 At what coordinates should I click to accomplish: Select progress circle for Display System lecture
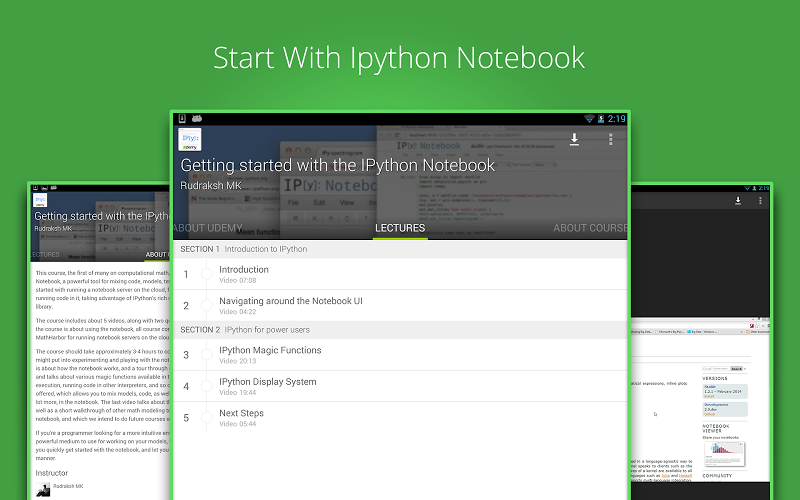pos(207,386)
